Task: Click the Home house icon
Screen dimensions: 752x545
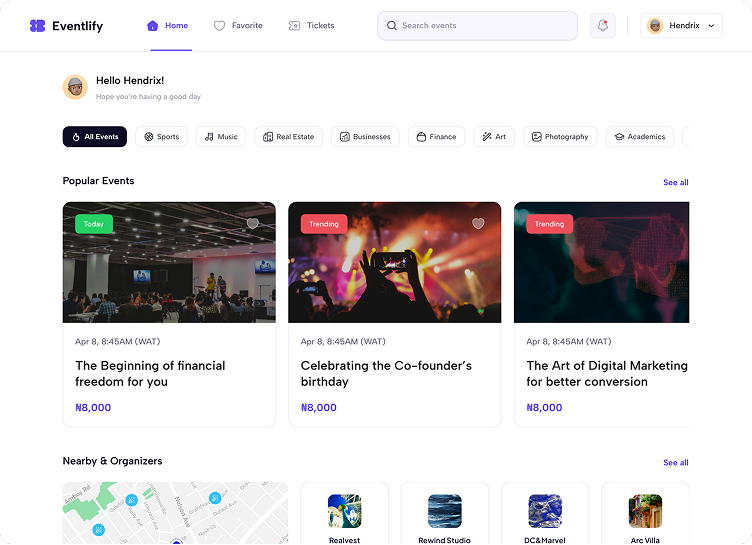Action: click(153, 25)
